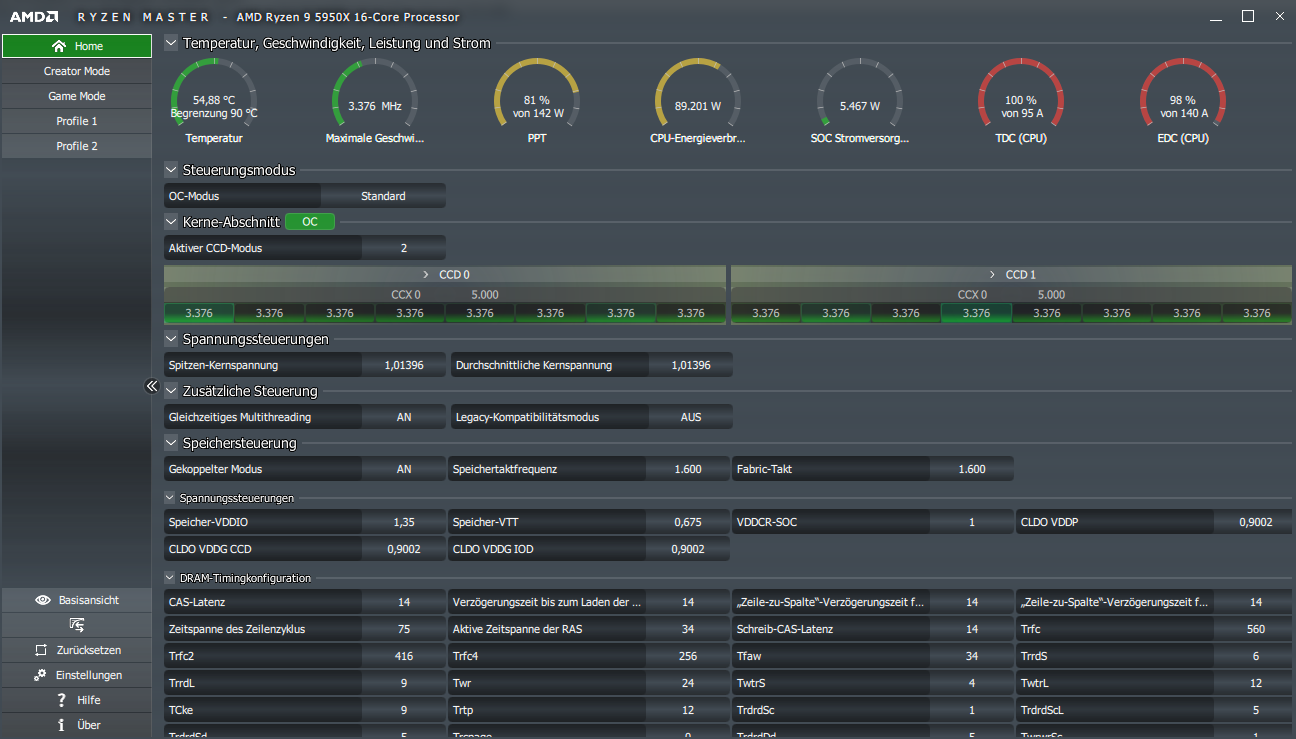Click the Tfaw value 34
Image resolution: width=1296 pixels, height=739 pixels.
(x=972, y=656)
